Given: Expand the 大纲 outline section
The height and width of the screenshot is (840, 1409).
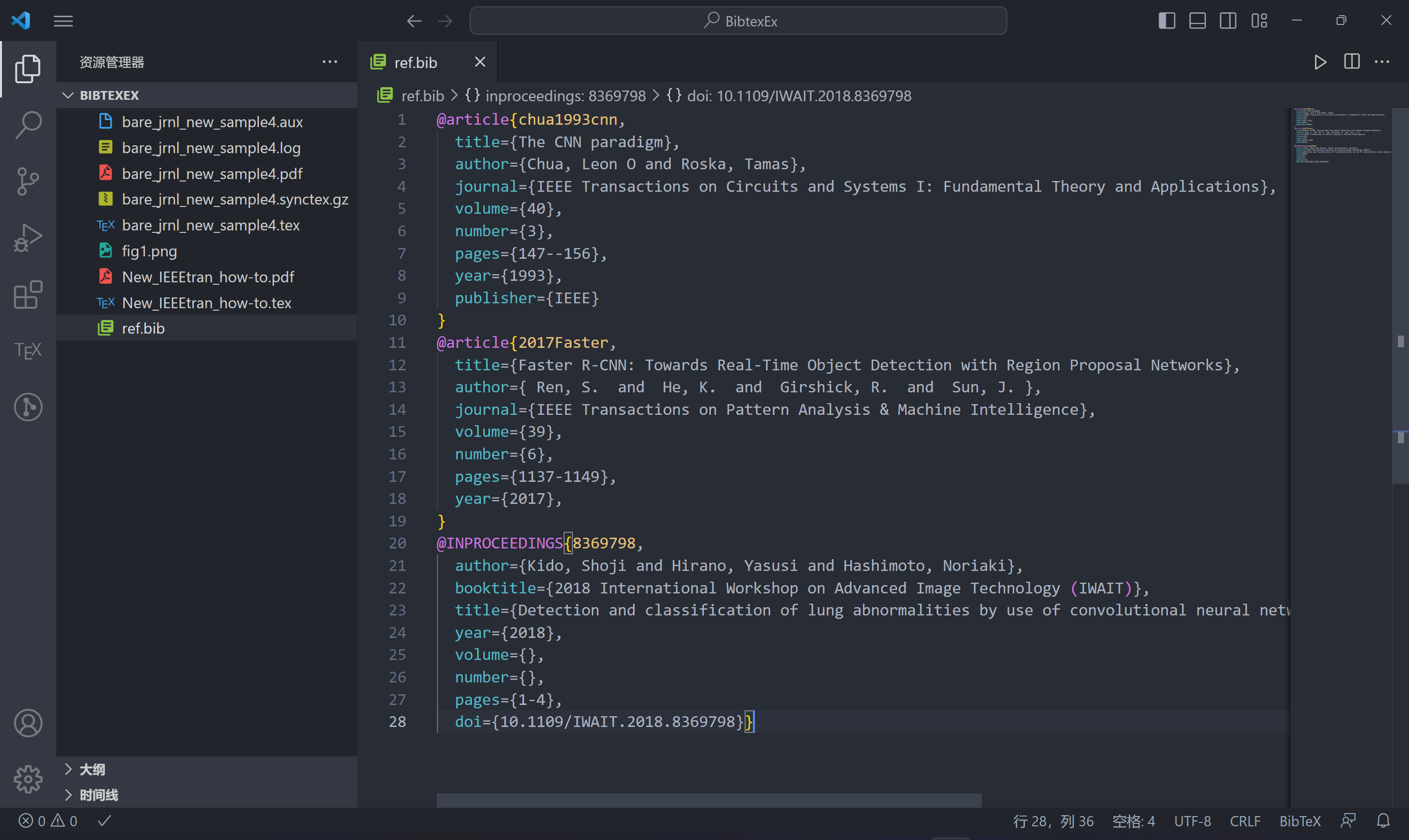Looking at the screenshot, I should [207, 769].
